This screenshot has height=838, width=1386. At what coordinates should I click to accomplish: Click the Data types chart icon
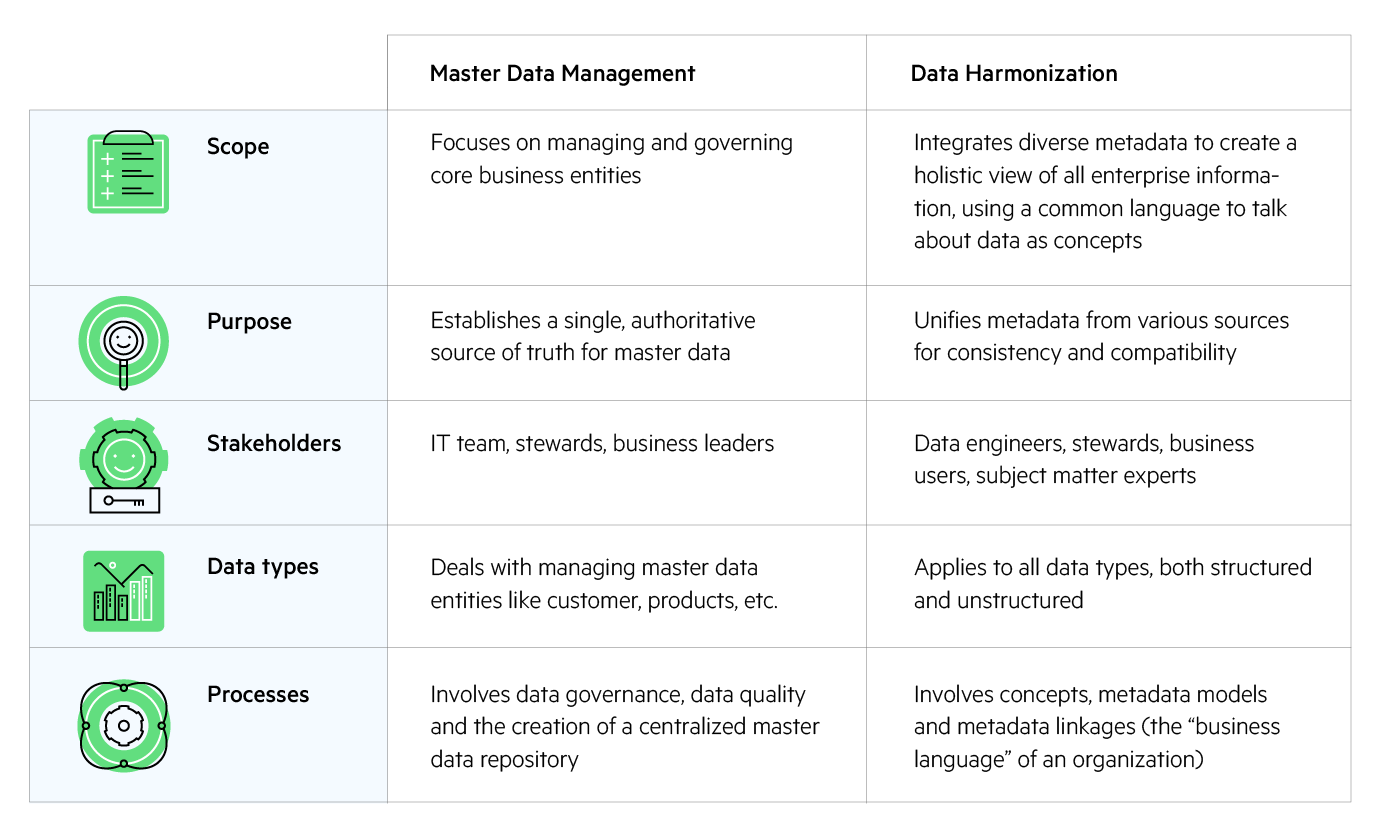124,590
